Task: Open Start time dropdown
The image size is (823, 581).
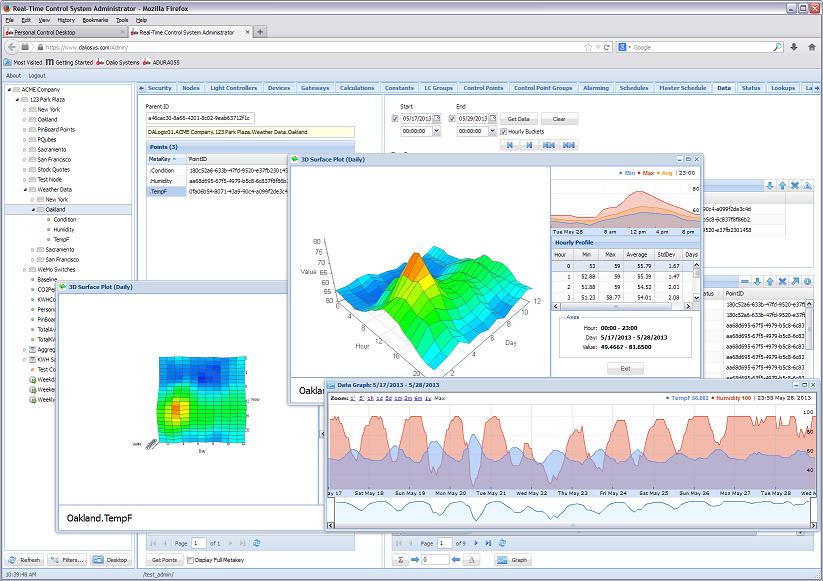Action: [436, 131]
